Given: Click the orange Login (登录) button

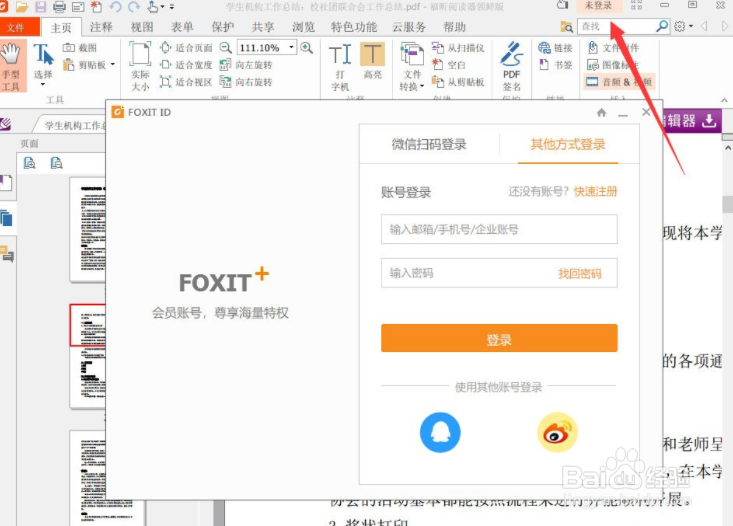Looking at the screenshot, I should pyautogui.click(x=499, y=338).
